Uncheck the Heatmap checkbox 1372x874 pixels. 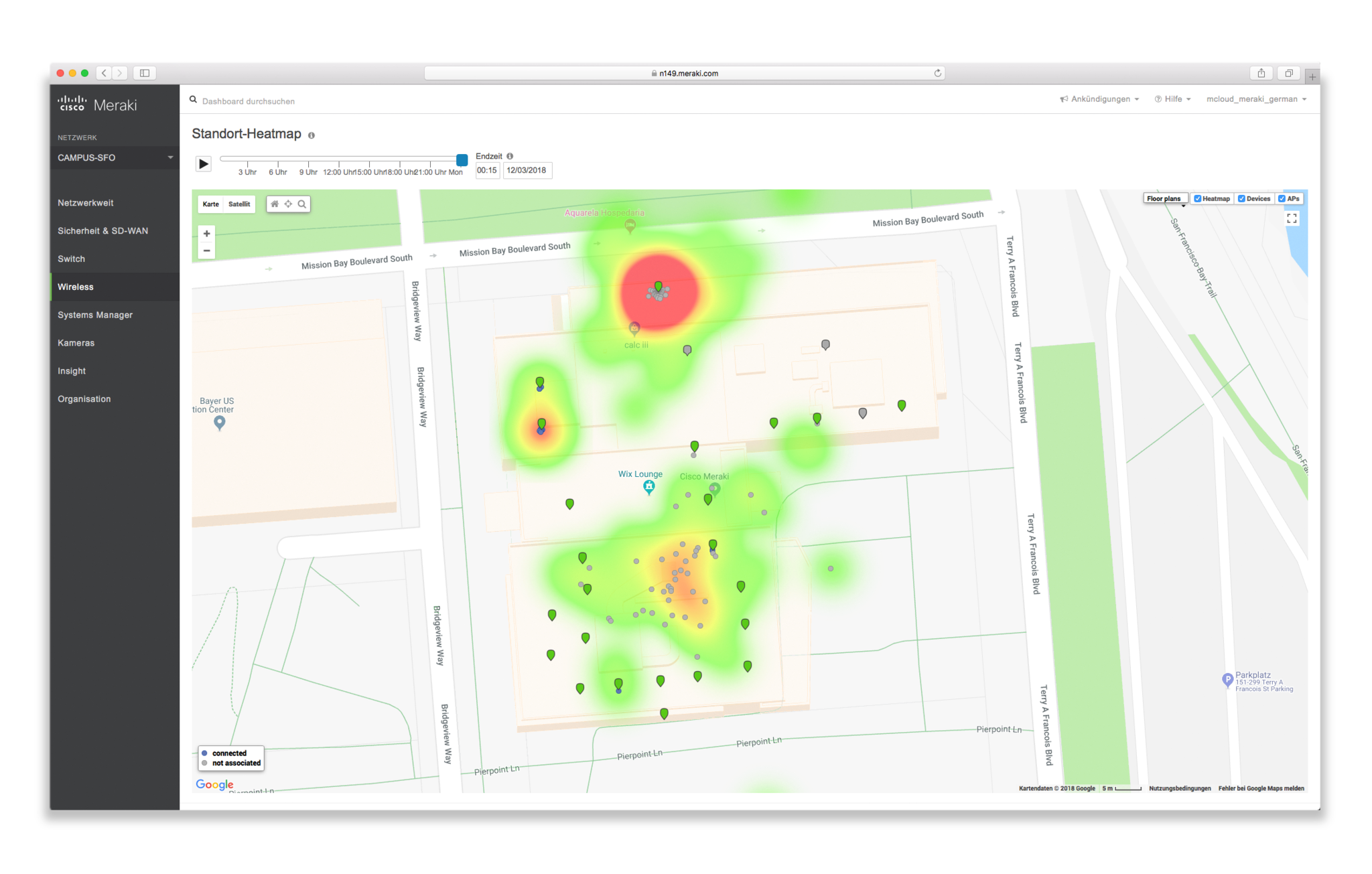pos(1198,199)
